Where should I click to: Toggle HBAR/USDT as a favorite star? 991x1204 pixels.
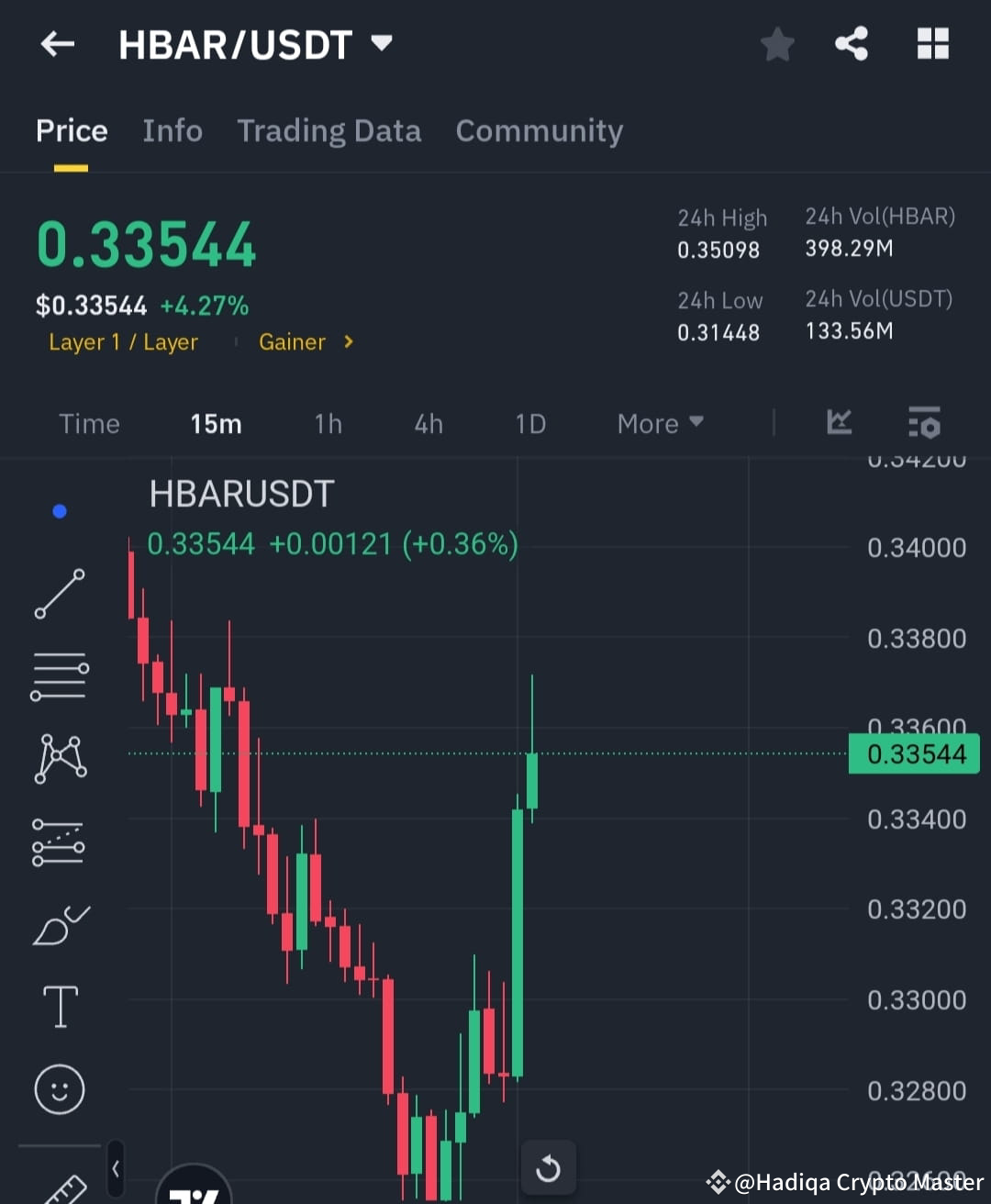click(777, 43)
